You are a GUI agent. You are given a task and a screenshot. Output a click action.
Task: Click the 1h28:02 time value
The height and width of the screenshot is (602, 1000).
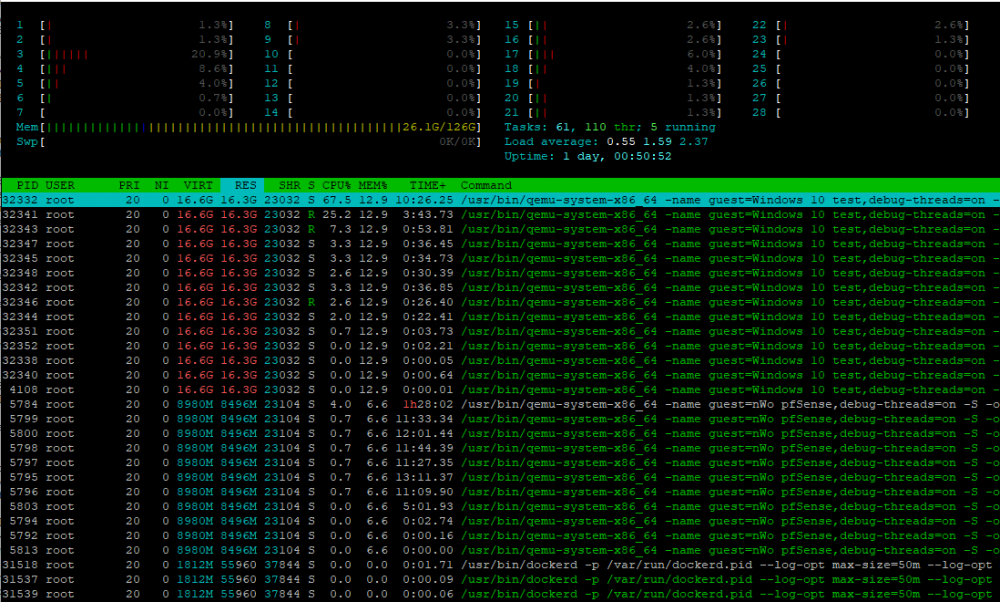click(x=428, y=404)
